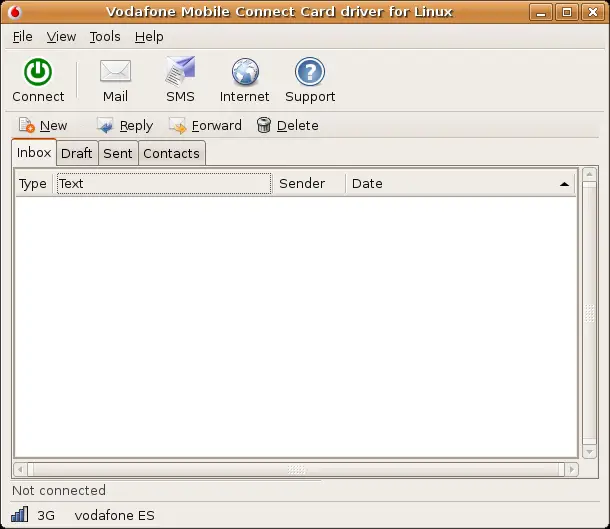Open the View menu
The height and width of the screenshot is (529, 610).
click(x=61, y=37)
